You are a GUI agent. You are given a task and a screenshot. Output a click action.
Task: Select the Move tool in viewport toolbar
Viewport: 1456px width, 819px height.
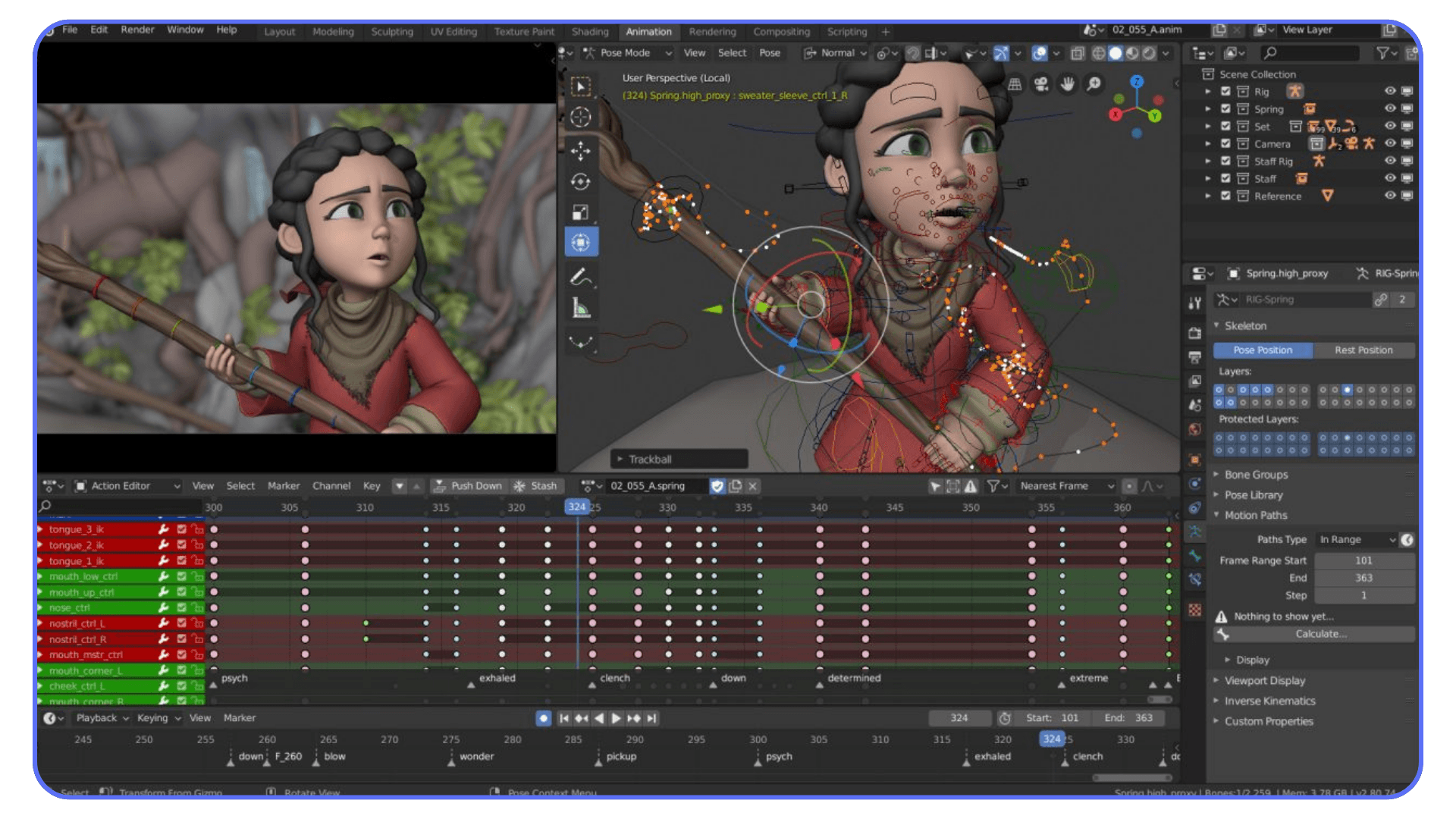(581, 150)
